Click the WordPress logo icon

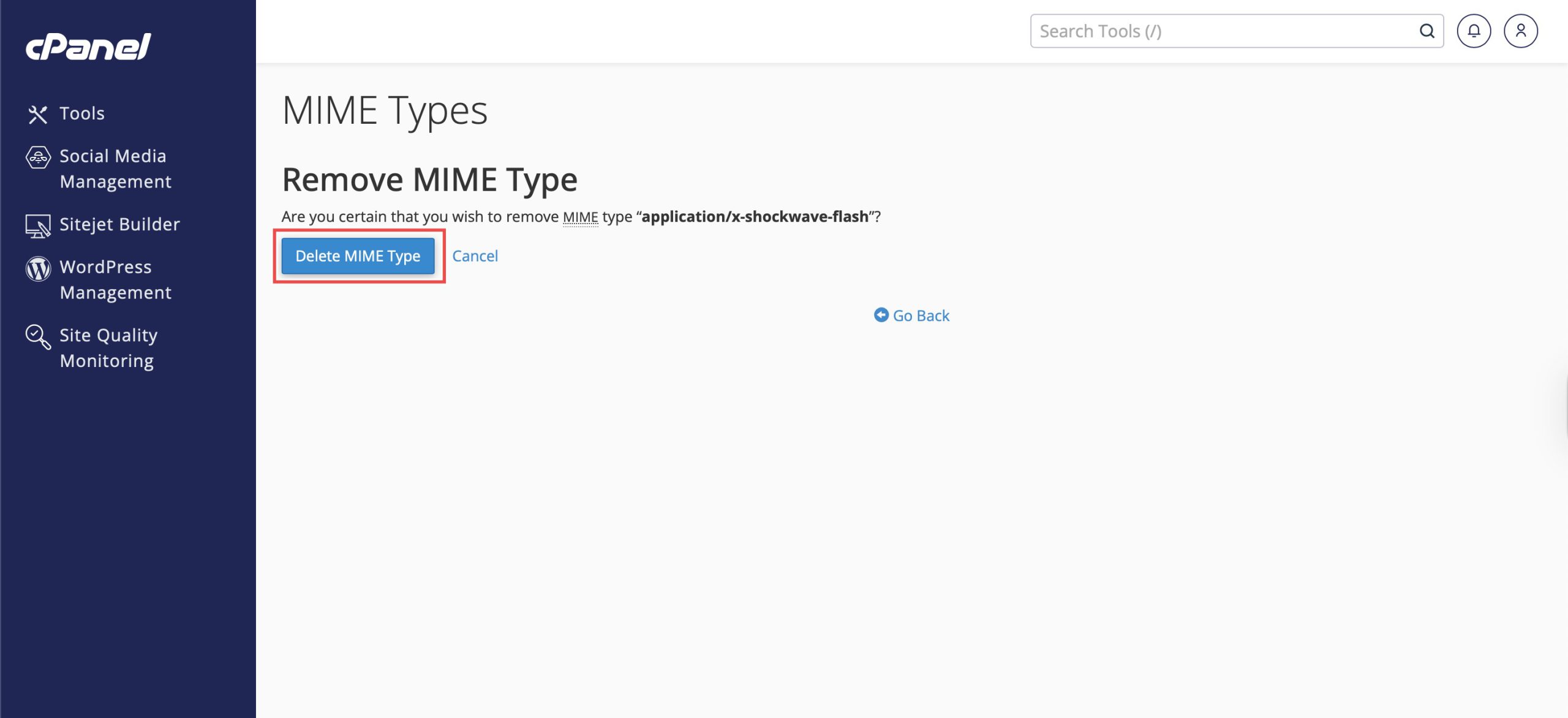(x=38, y=268)
